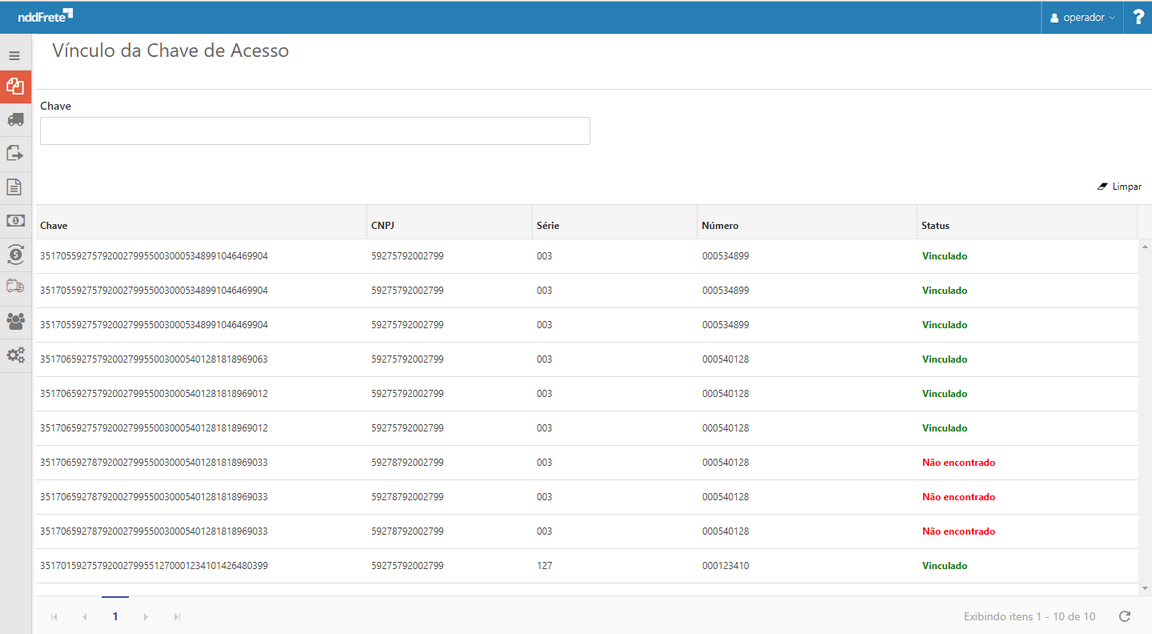Viewport: 1152px width, 634px height.
Task: Click the Chave input field
Action: pos(315,131)
